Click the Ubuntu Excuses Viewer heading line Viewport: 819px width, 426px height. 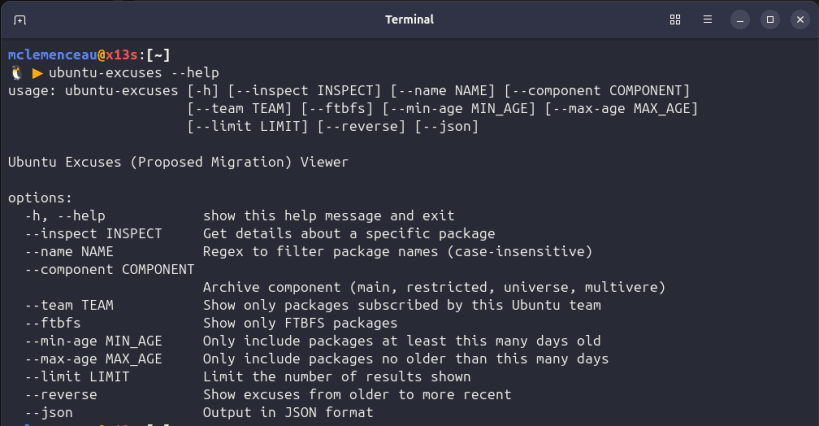click(x=178, y=161)
